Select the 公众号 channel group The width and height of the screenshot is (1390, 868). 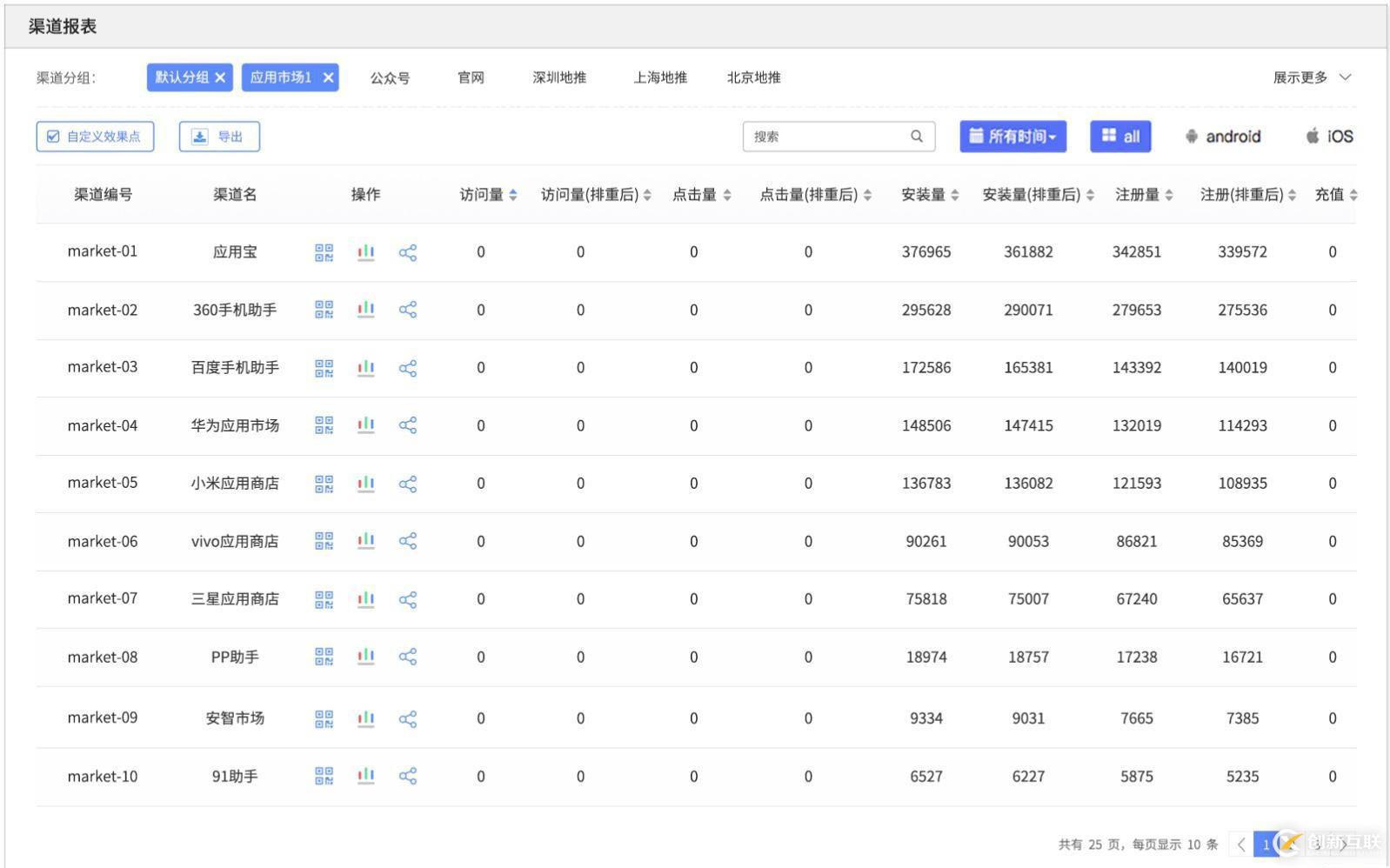point(390,77)
